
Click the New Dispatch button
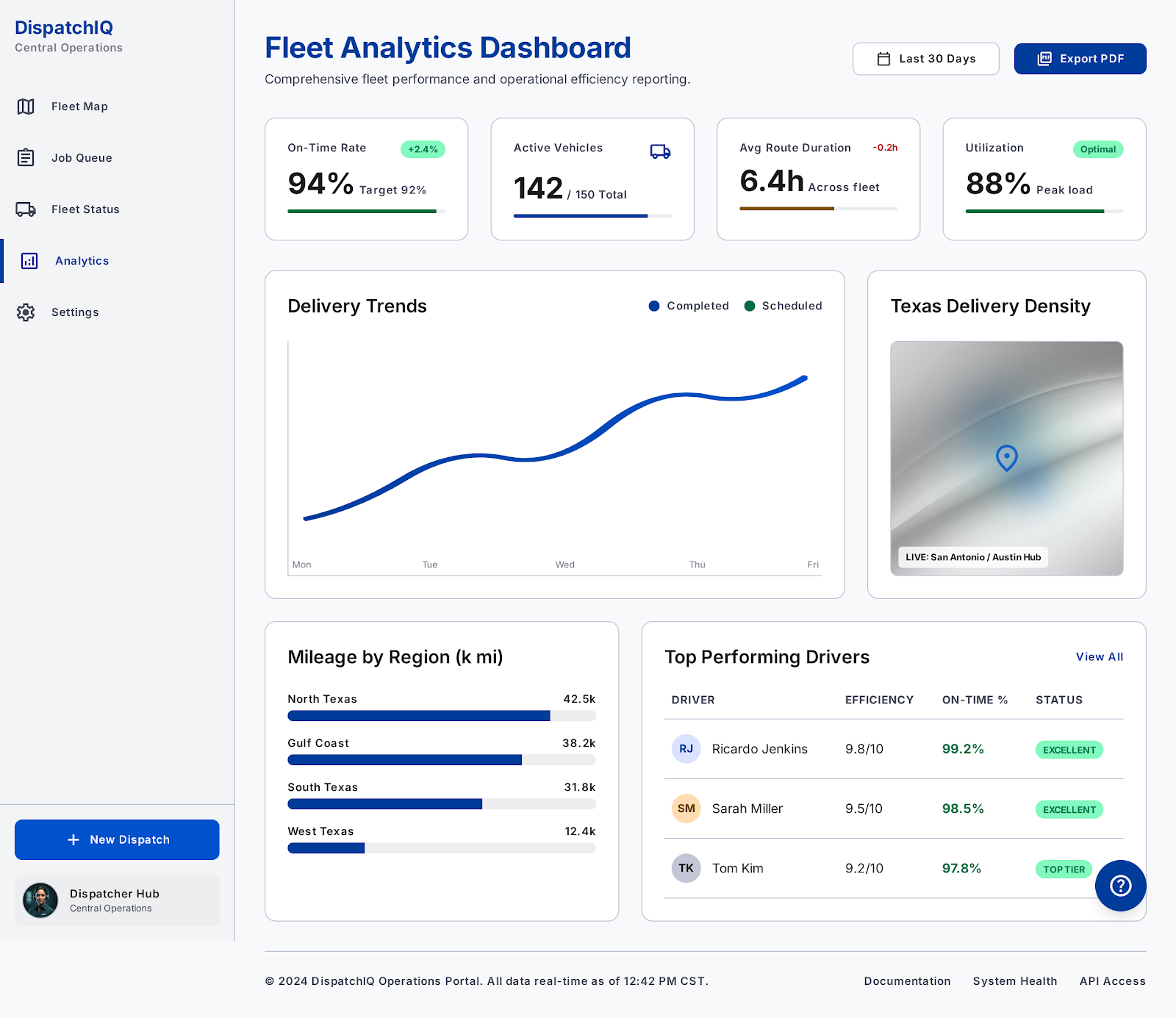[x=117, y=839]
